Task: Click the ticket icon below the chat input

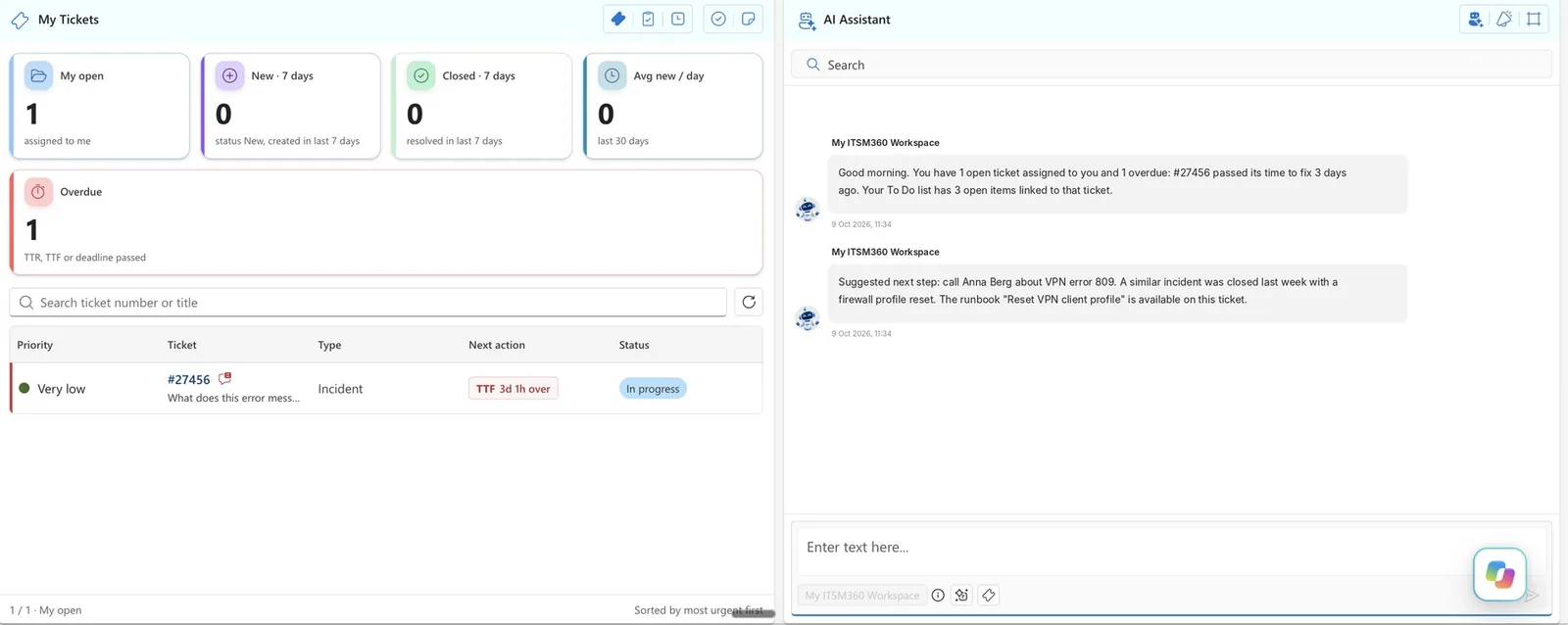Action: coord(989,595)
